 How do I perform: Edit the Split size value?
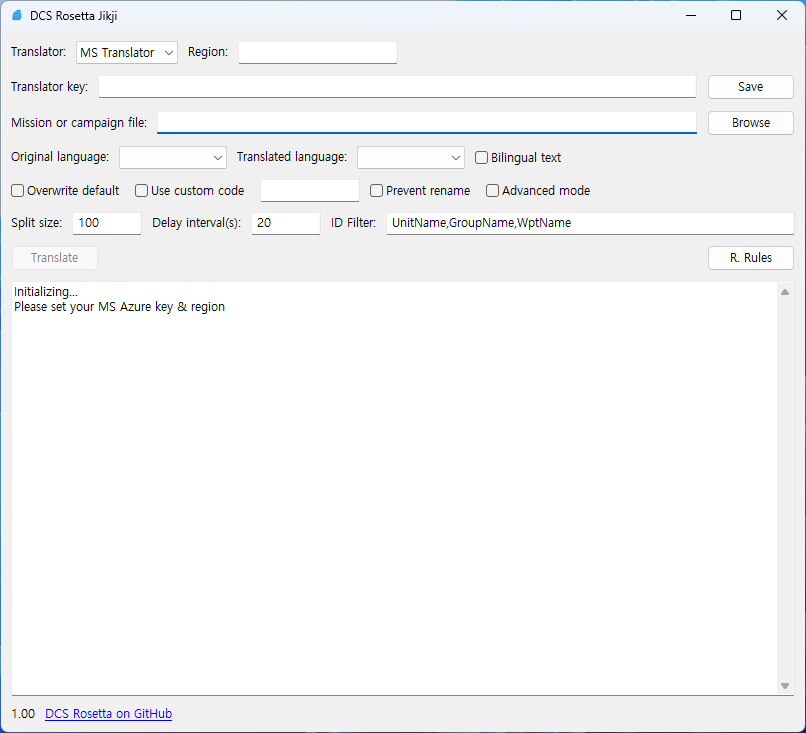click(x=106, y=222)
